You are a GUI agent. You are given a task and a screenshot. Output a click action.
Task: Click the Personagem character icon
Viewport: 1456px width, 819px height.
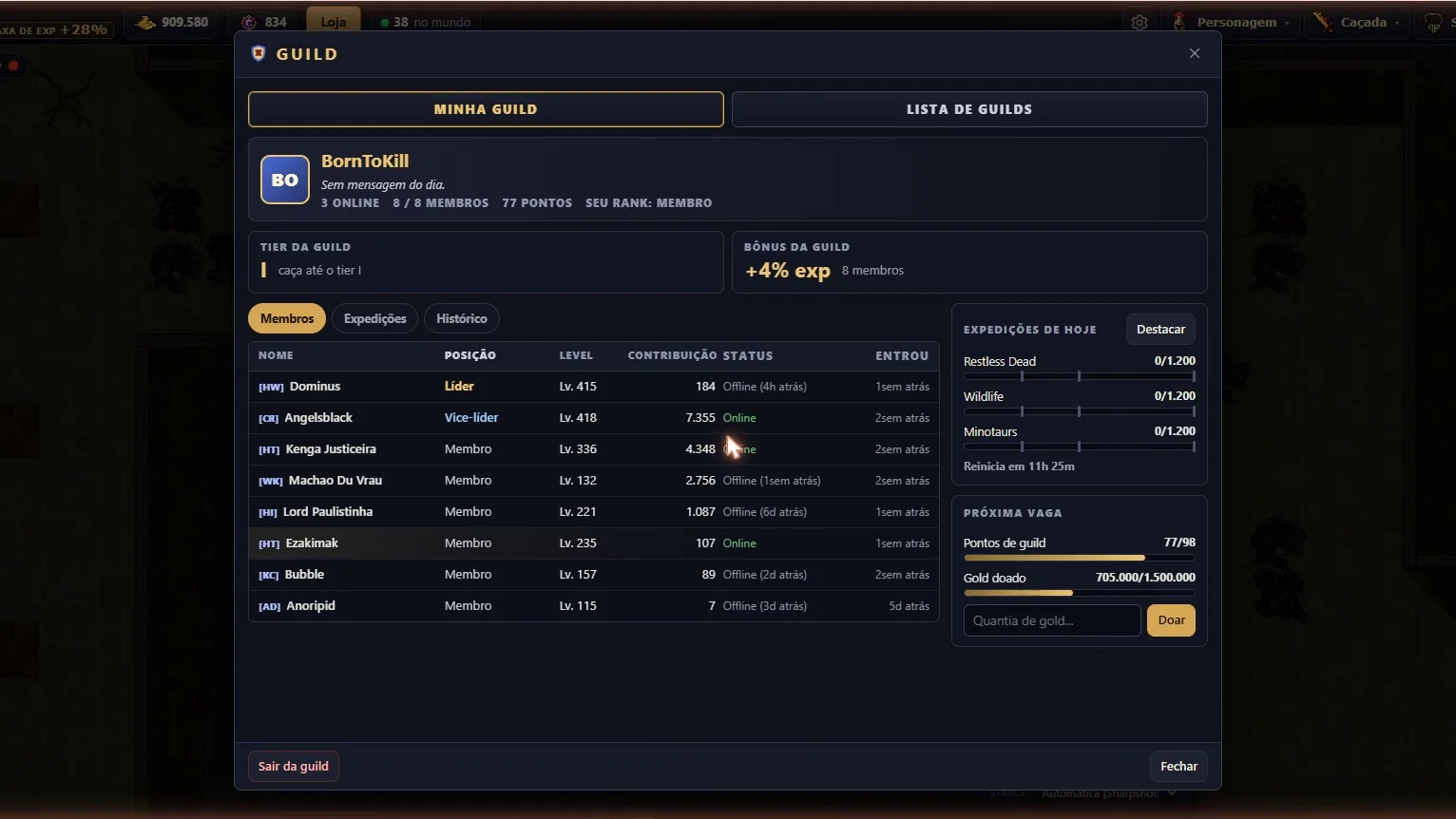point(1179,22)
